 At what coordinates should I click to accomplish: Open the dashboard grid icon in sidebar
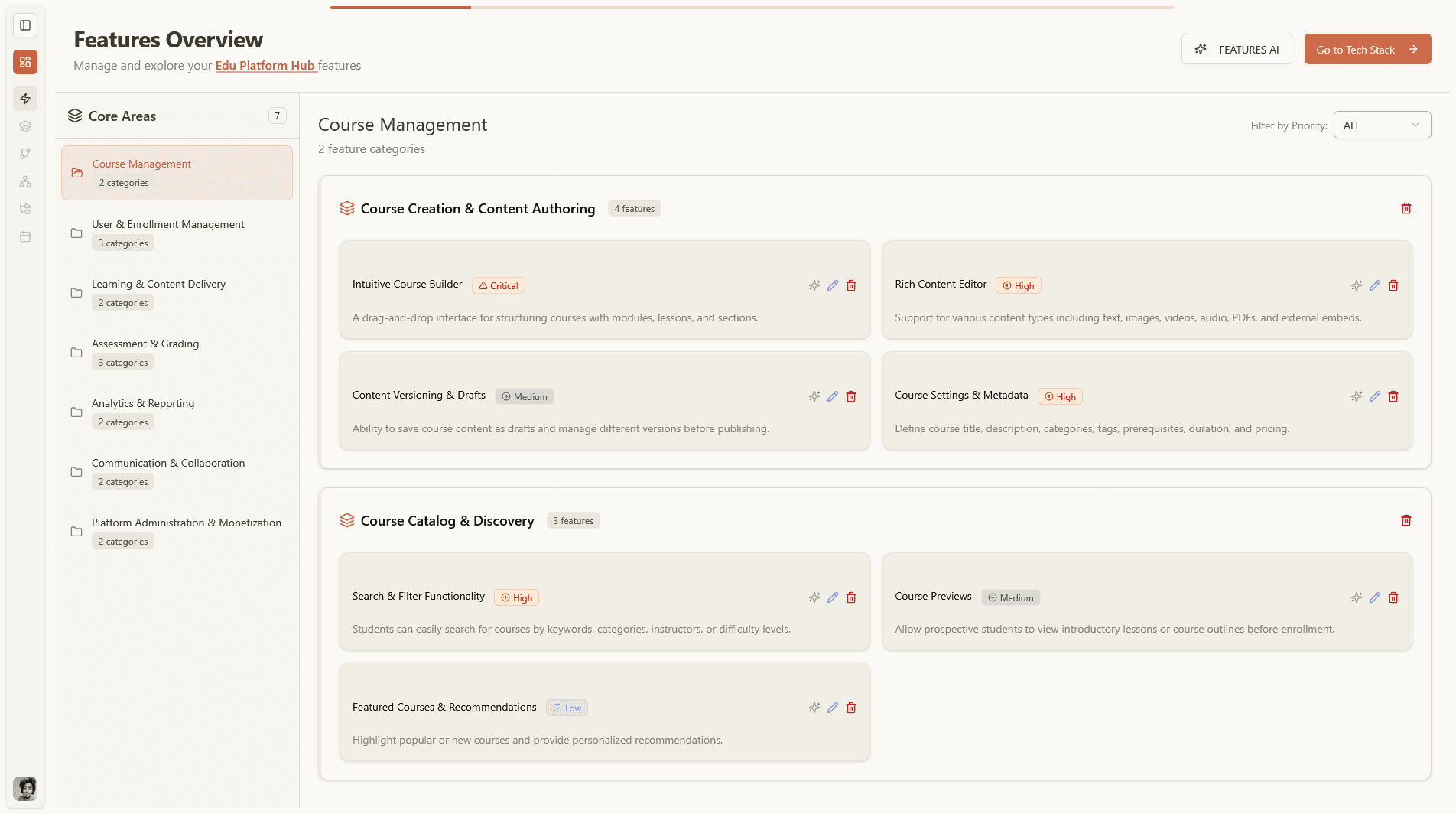pos(25,62)
